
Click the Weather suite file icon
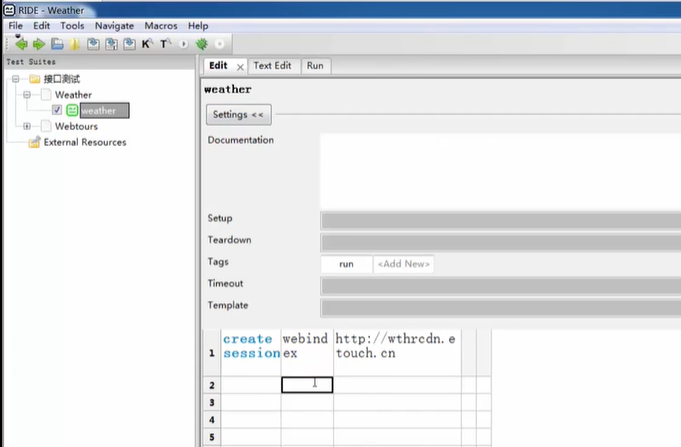click(46, 95)
